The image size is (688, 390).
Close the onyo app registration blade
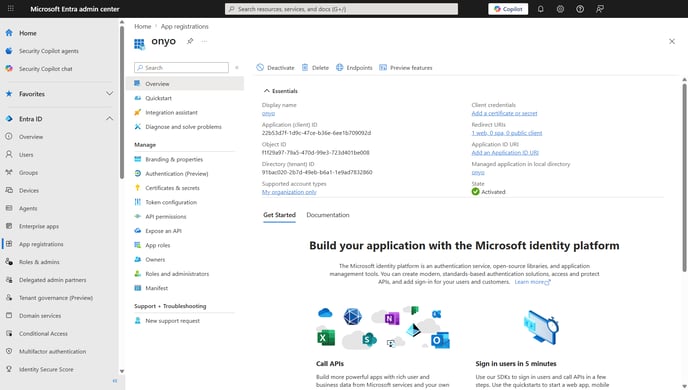tap(672, 41)
